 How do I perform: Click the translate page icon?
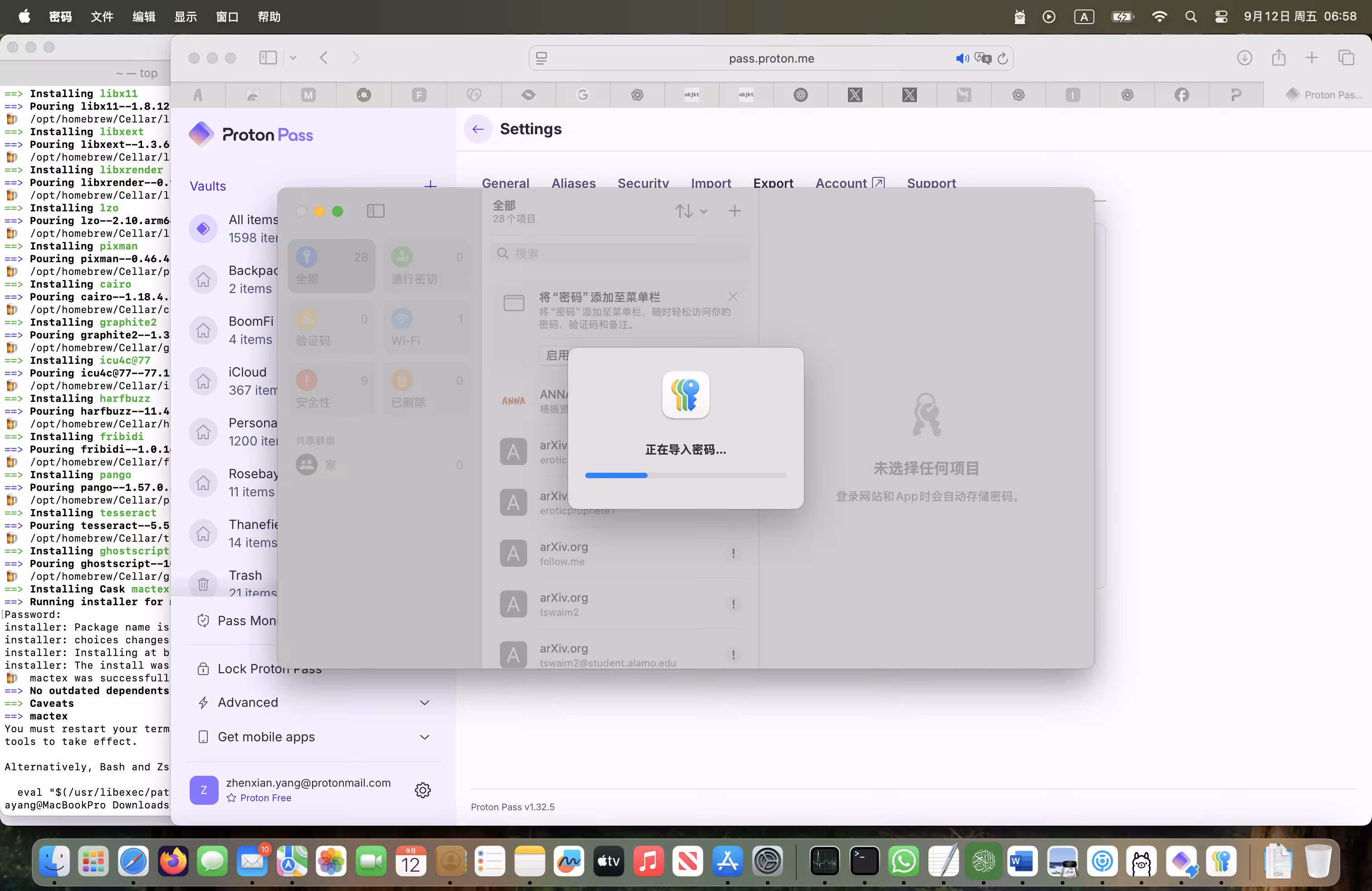click(x=983, y=58)
